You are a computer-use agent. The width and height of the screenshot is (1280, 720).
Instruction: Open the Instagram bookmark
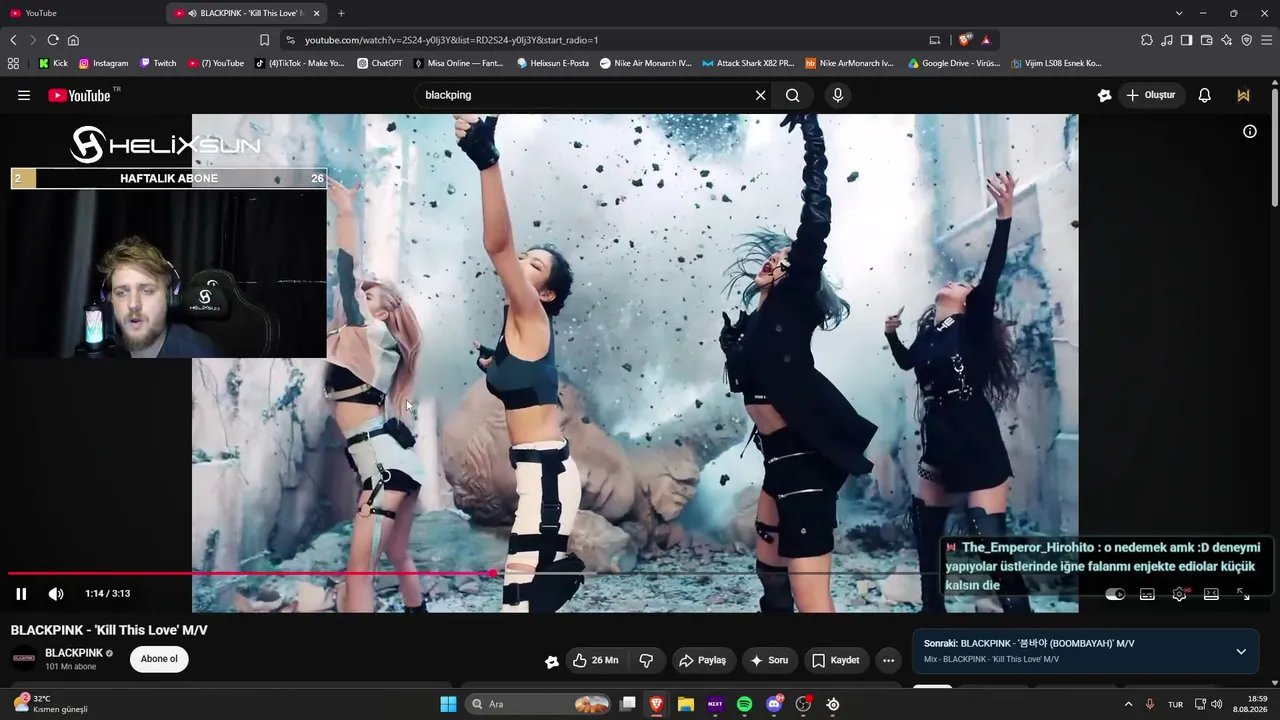pos(103,63)
